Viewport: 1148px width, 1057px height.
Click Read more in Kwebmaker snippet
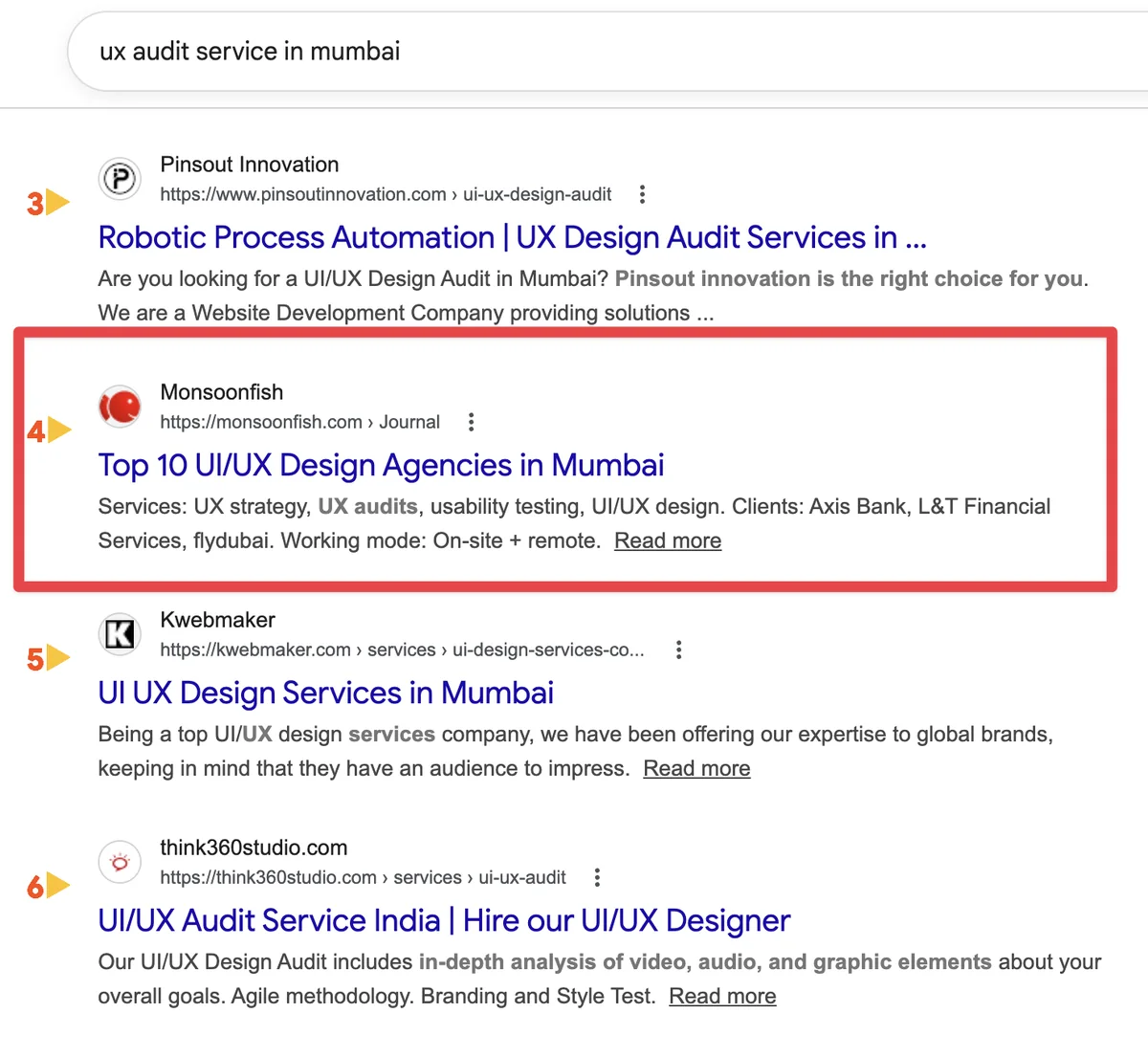point(696,768)
